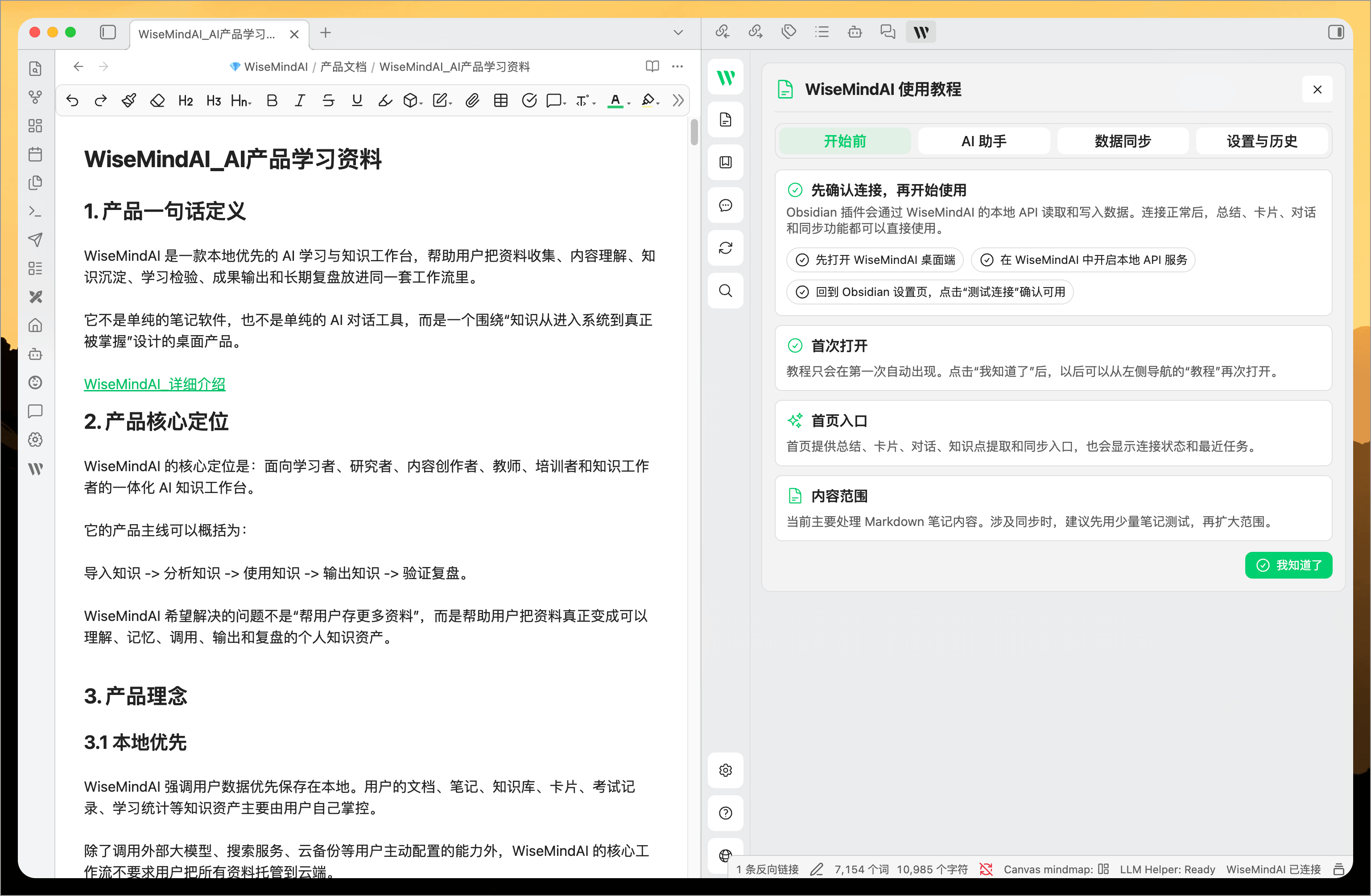The height and width of the screenshot is (896, 1371).
Task: Open the callout bubble dropdown in toolbar
Action: click(556, 101)
